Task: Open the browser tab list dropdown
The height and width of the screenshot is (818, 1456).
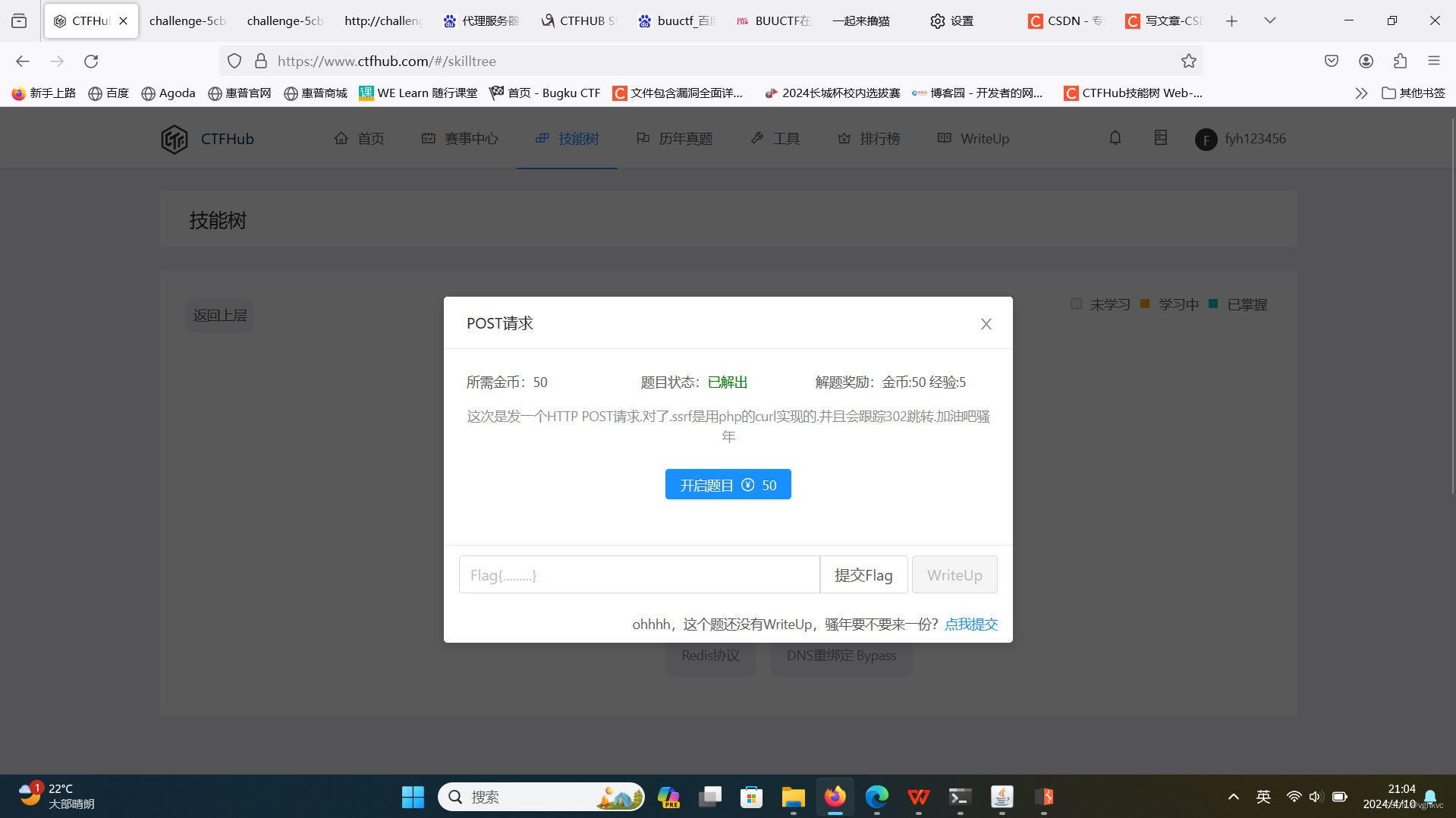Action: pos(1269,20)
